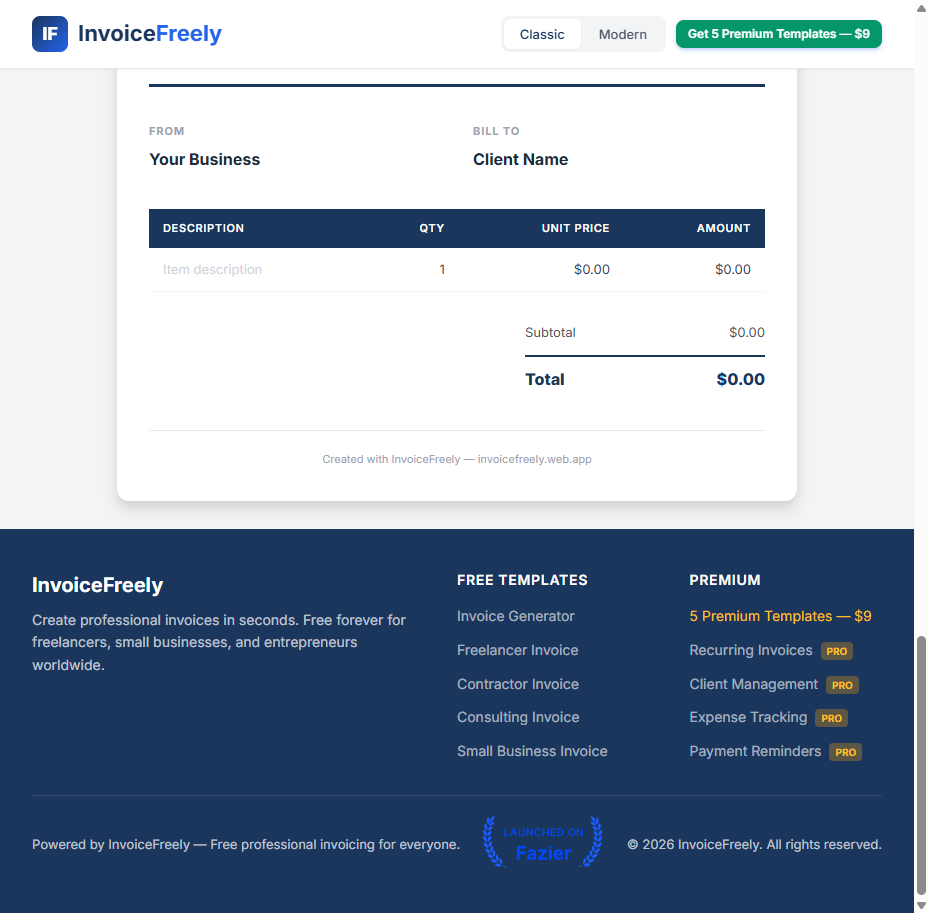Click Get 5 Premium Templates button

(779, 34)
